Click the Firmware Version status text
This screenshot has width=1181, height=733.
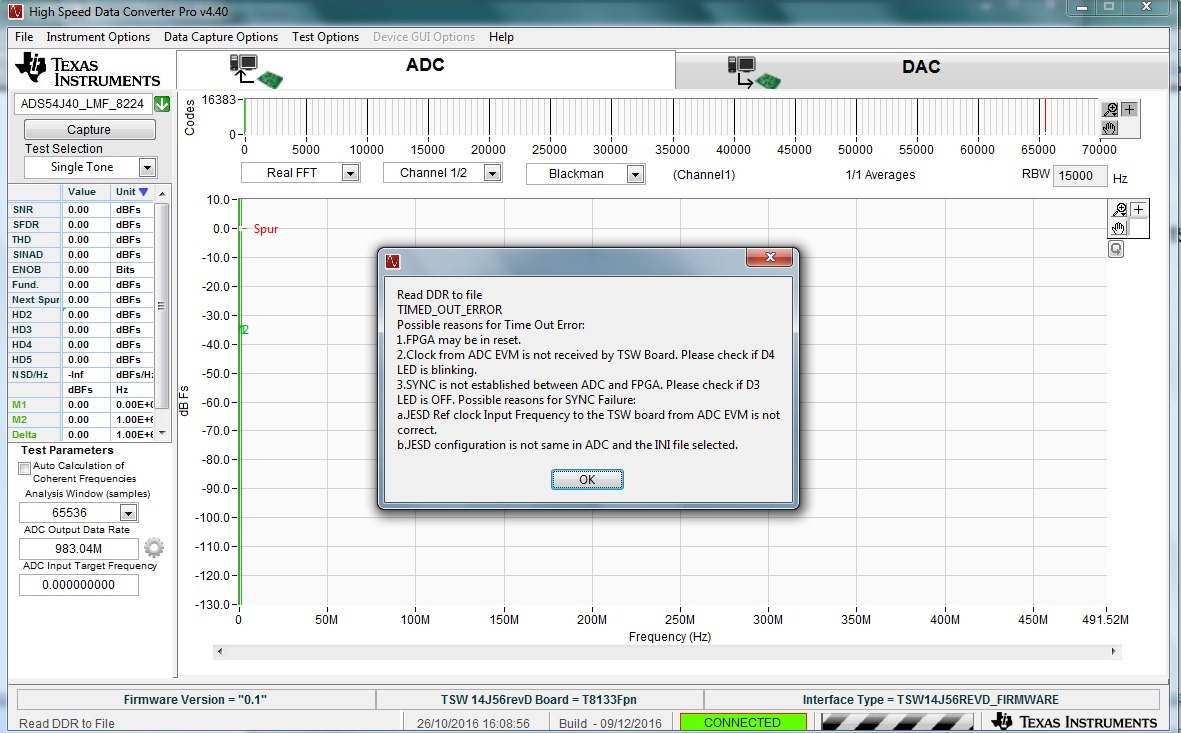tap(195, 700)
